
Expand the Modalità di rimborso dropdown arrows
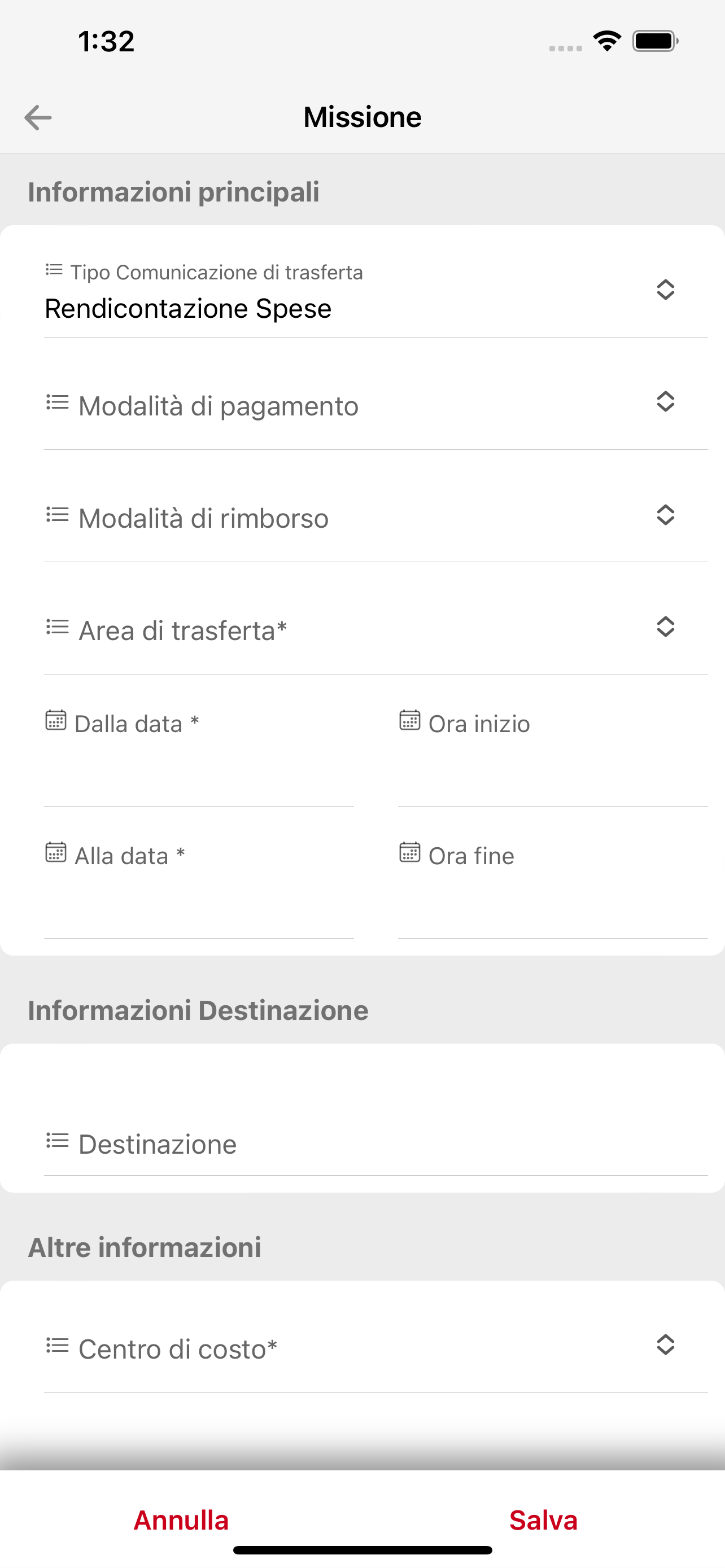tap(665, 515)
